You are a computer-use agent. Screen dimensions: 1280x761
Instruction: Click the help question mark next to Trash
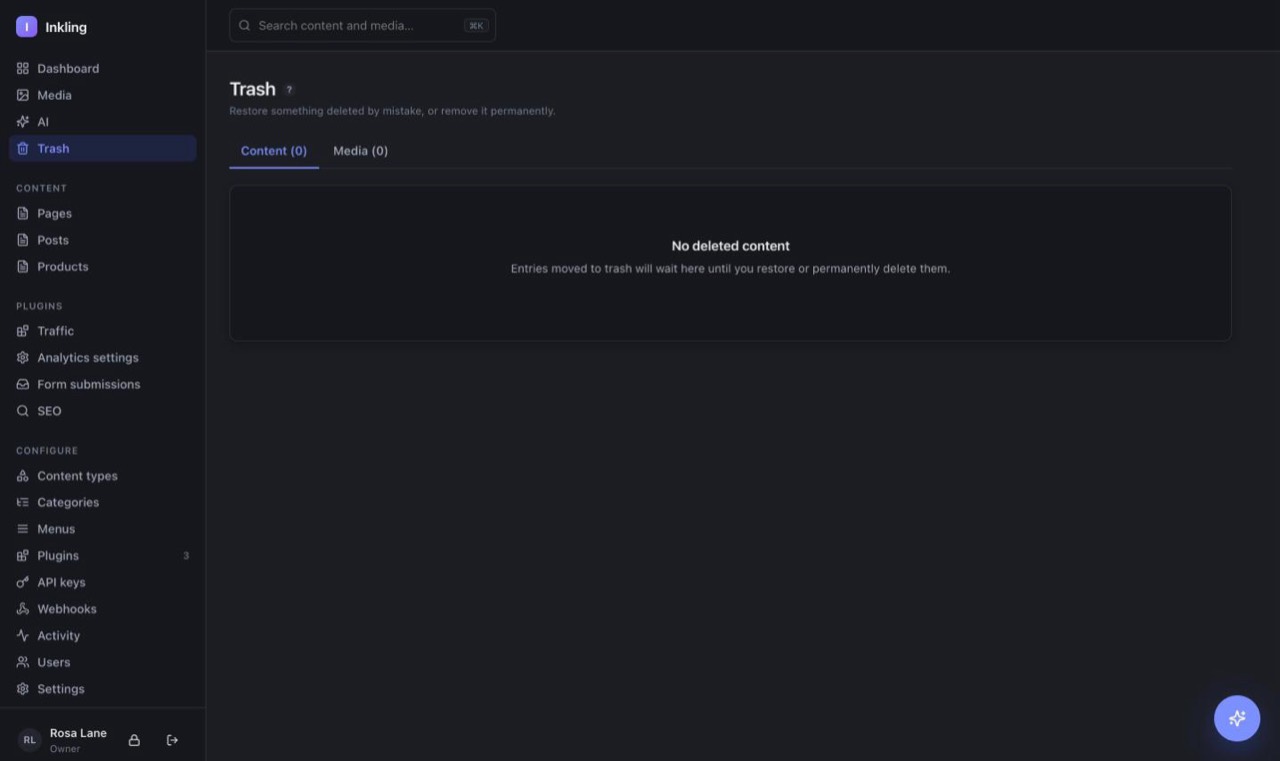pyautogui.click(x=289, y=89)
